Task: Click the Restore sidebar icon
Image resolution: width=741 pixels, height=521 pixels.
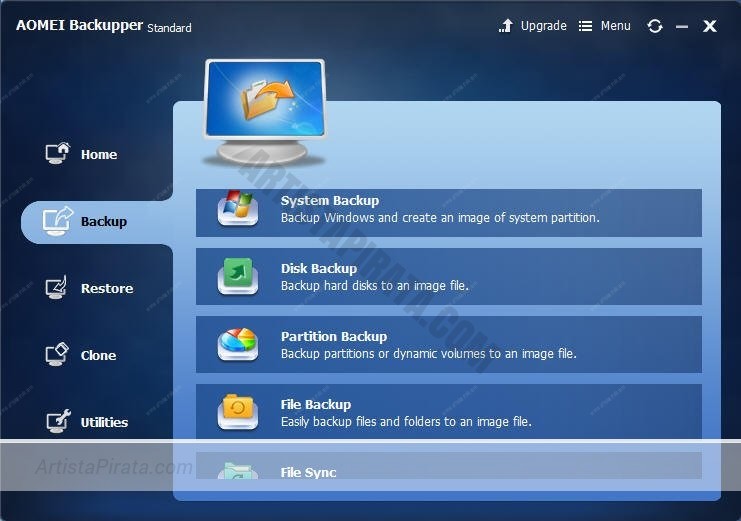Action: (57, 287)
